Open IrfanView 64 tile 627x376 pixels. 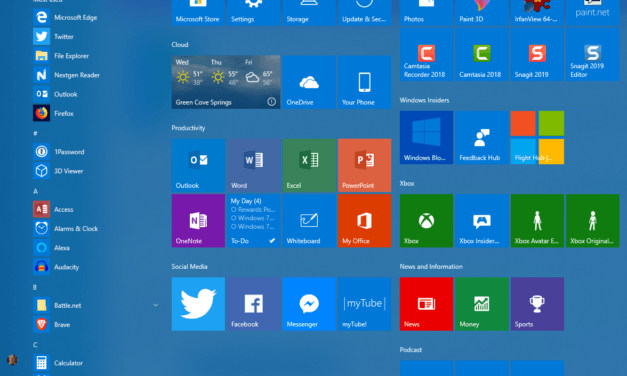pyautogui.click(x=537, y=12)
